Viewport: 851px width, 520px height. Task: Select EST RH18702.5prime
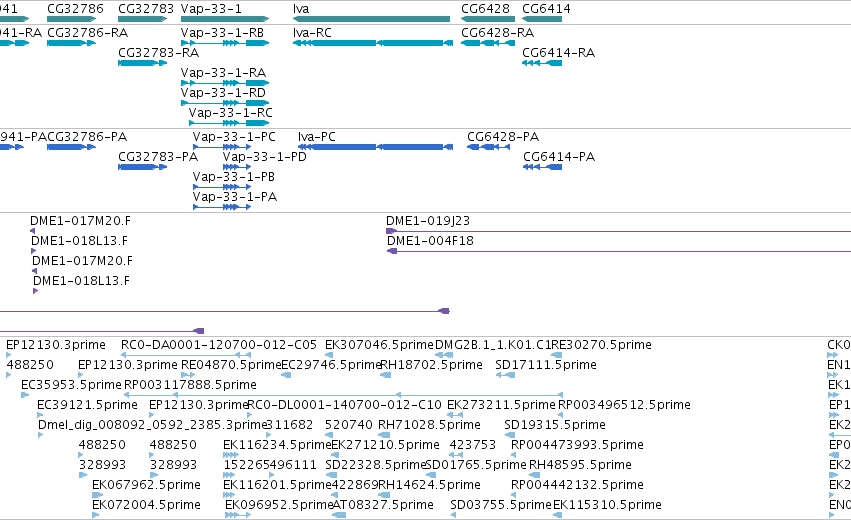(x=431, y=365)
